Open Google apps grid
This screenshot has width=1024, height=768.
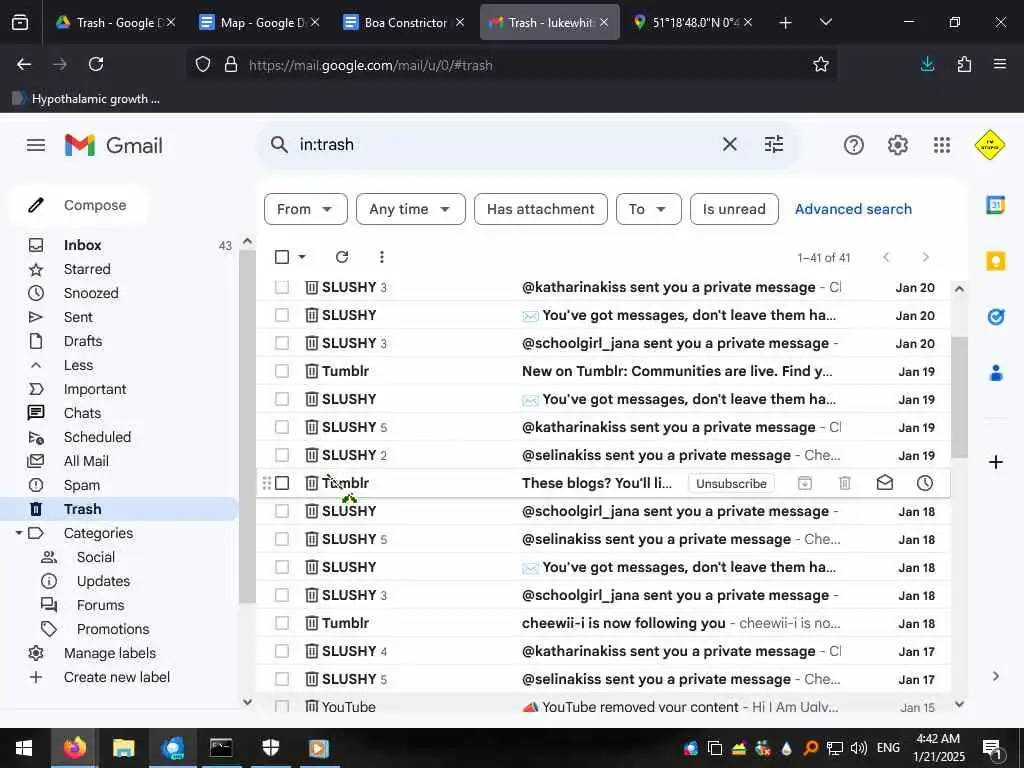pos(942,145)
